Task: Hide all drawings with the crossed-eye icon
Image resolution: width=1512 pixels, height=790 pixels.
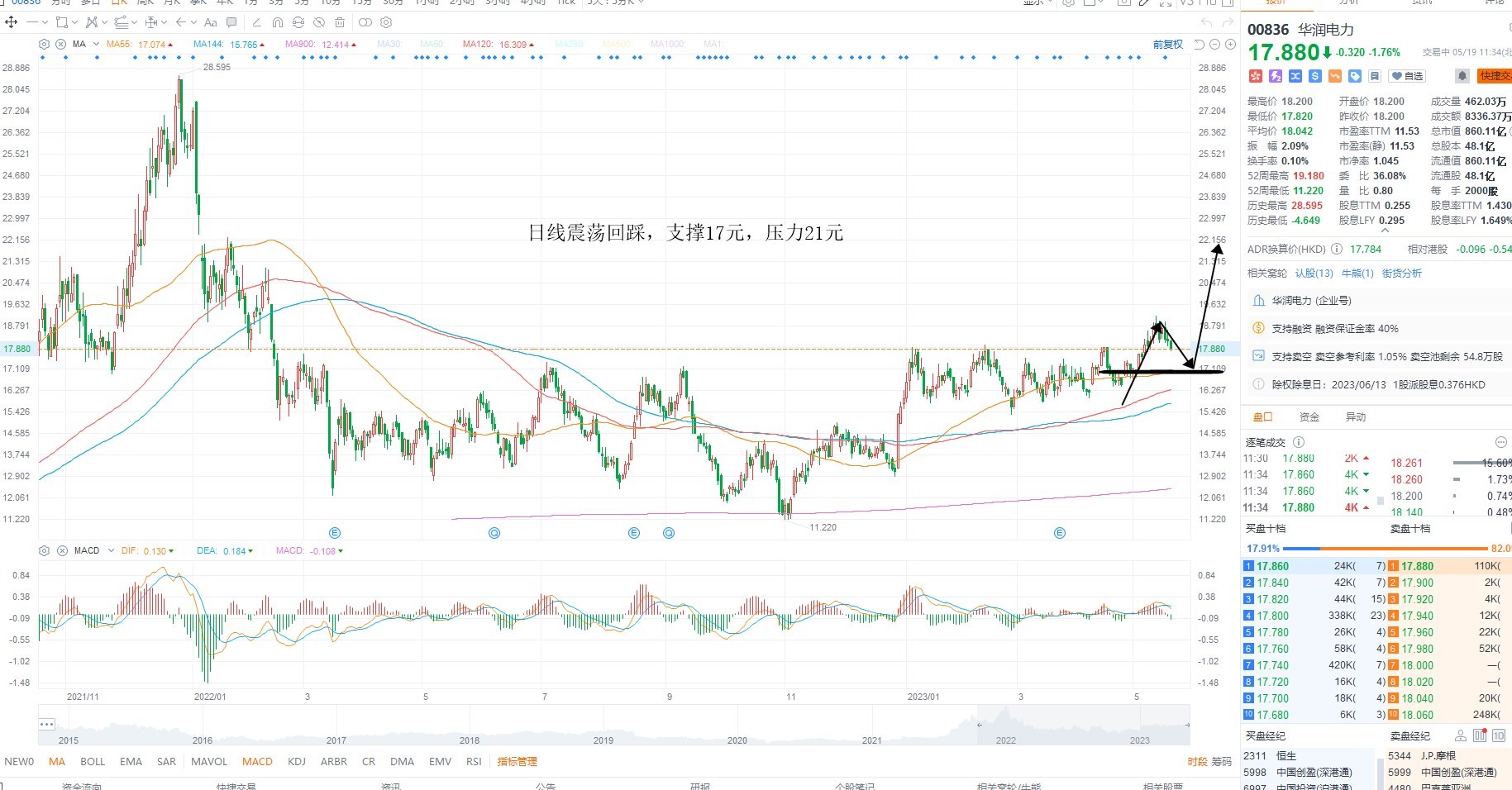Action: (x=319, y=22)
